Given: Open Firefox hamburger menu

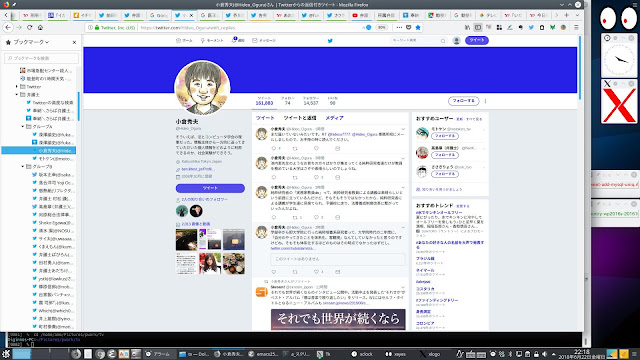Looking at the screenshot, I should click(576, 27).
